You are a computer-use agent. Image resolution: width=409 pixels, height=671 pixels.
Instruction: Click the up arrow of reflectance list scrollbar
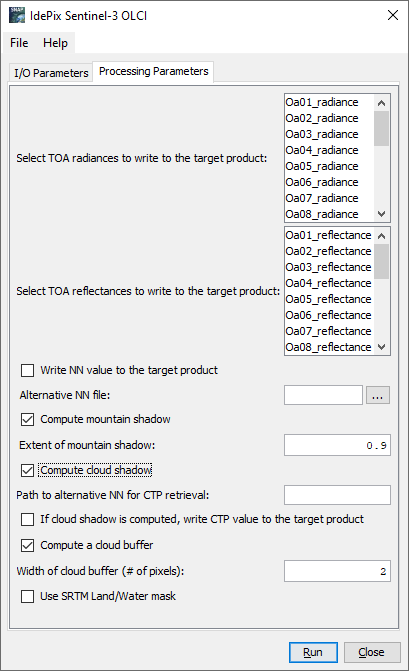382,236
